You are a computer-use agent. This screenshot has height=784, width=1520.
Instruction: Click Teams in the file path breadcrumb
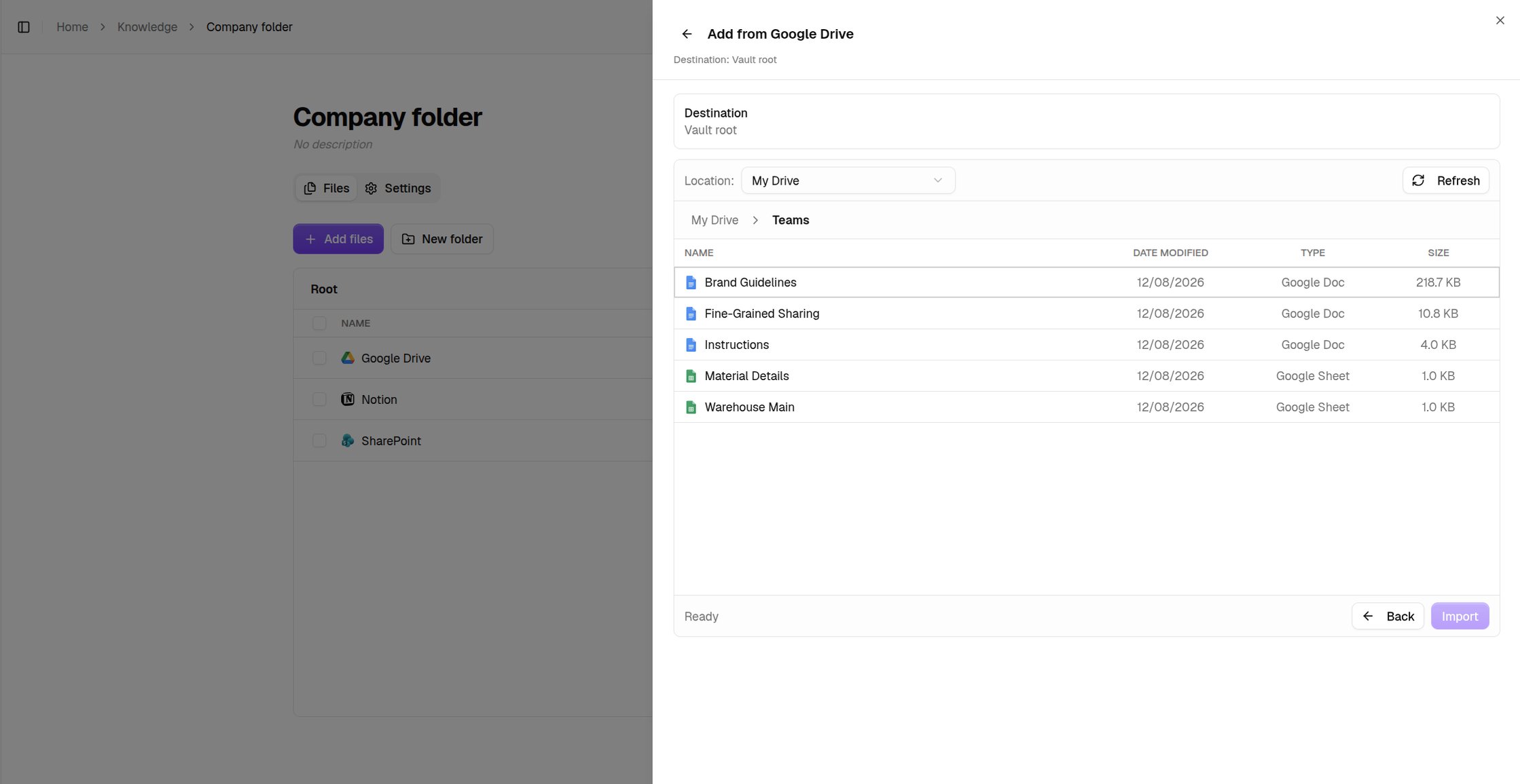791,220
